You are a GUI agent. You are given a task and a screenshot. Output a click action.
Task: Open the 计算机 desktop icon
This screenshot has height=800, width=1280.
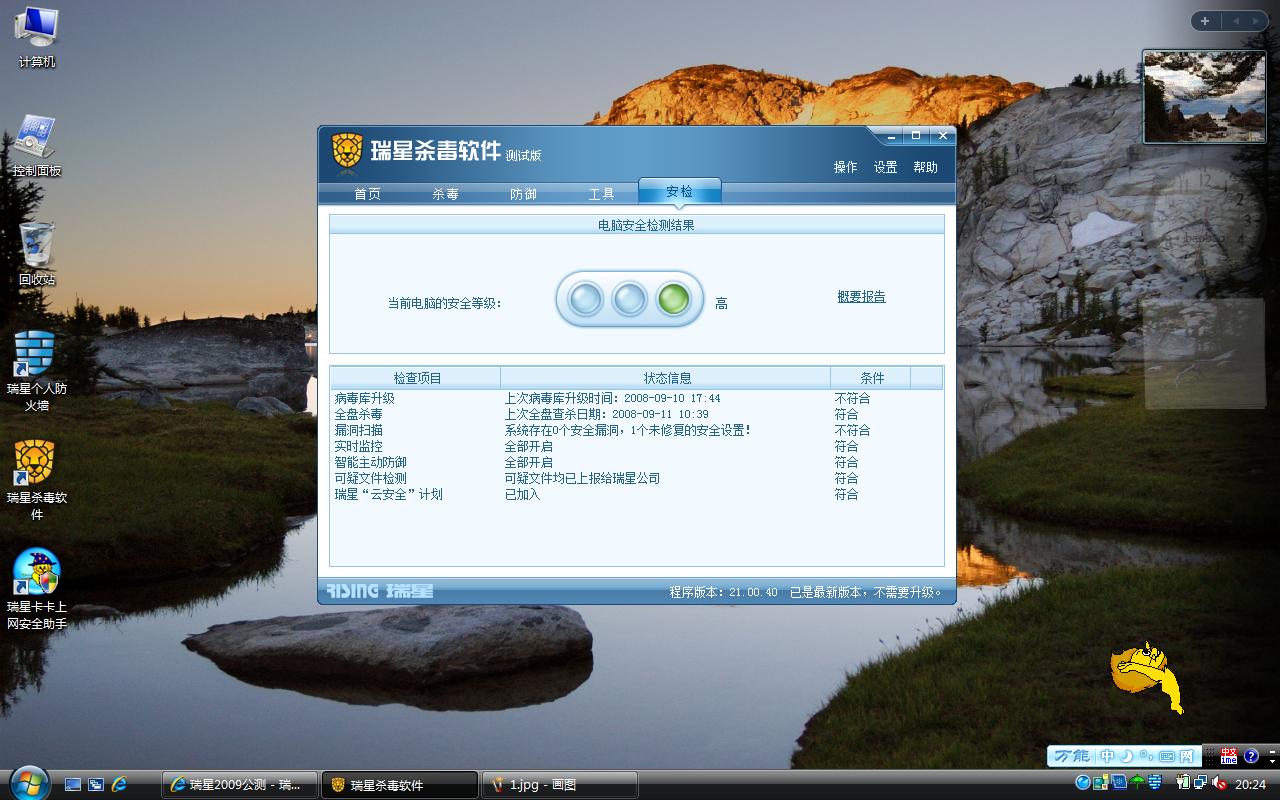(37, 37)
